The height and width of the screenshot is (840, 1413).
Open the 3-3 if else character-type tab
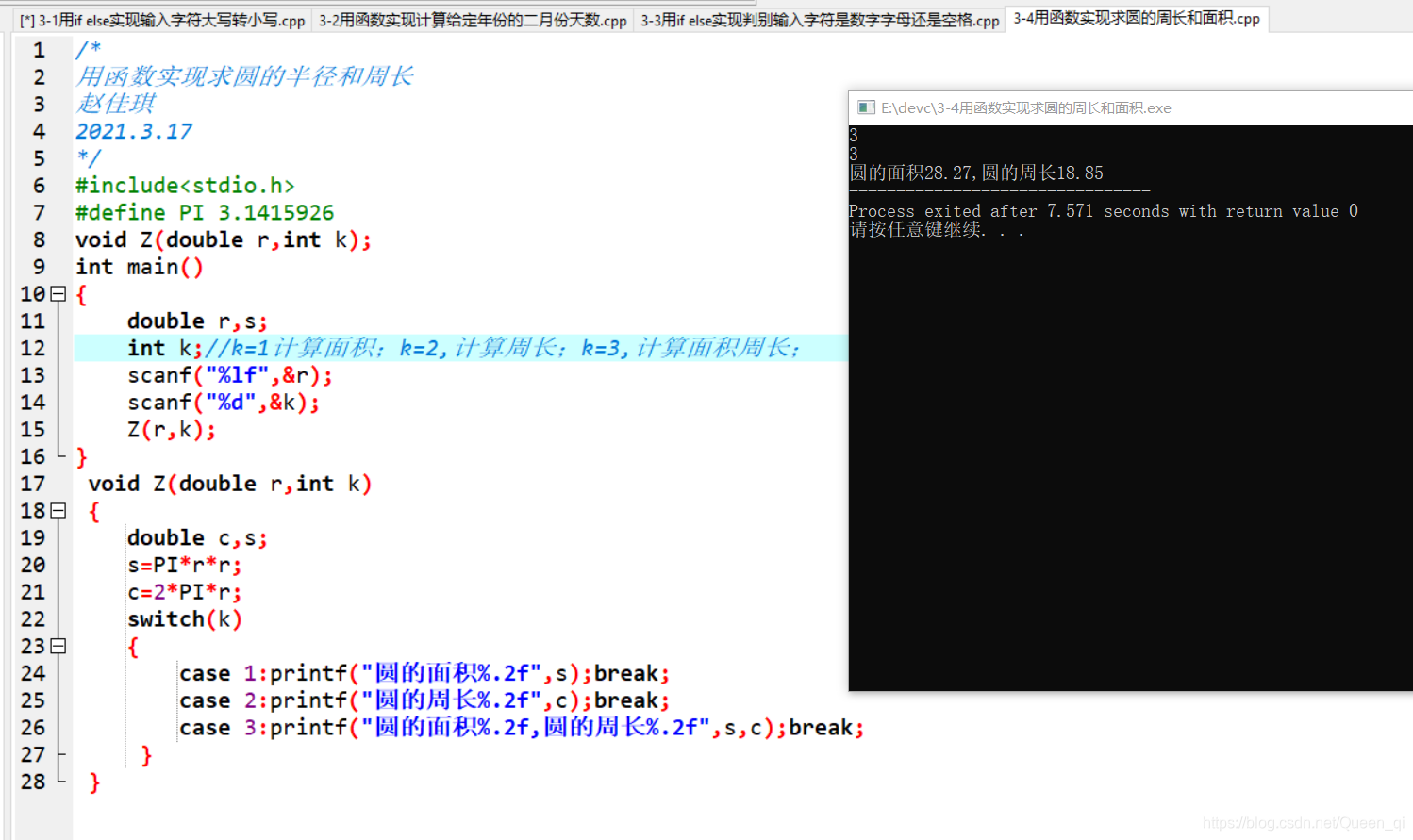[x=820, y=20]
